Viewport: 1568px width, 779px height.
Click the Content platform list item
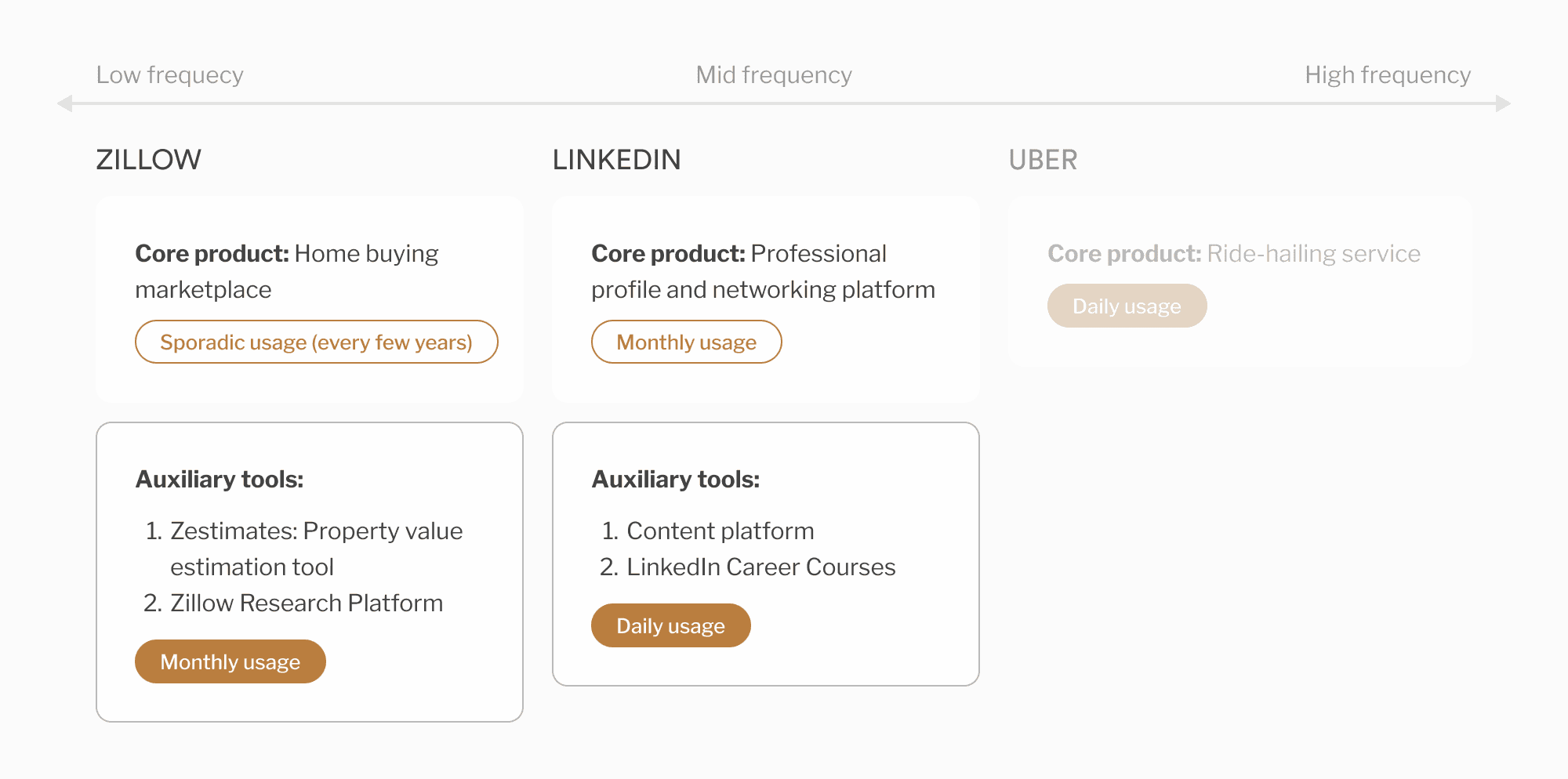tap(708, 531)
